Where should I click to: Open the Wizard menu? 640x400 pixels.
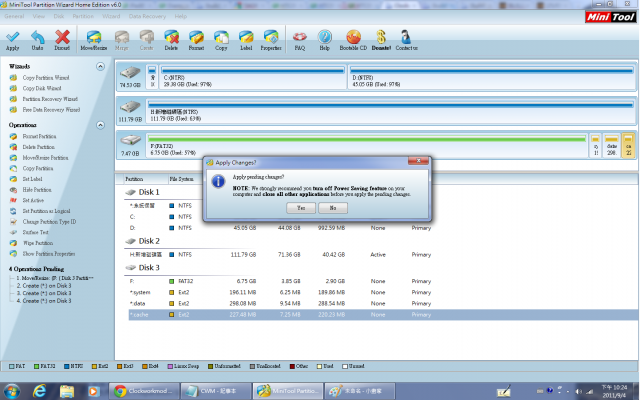(111, 16)
